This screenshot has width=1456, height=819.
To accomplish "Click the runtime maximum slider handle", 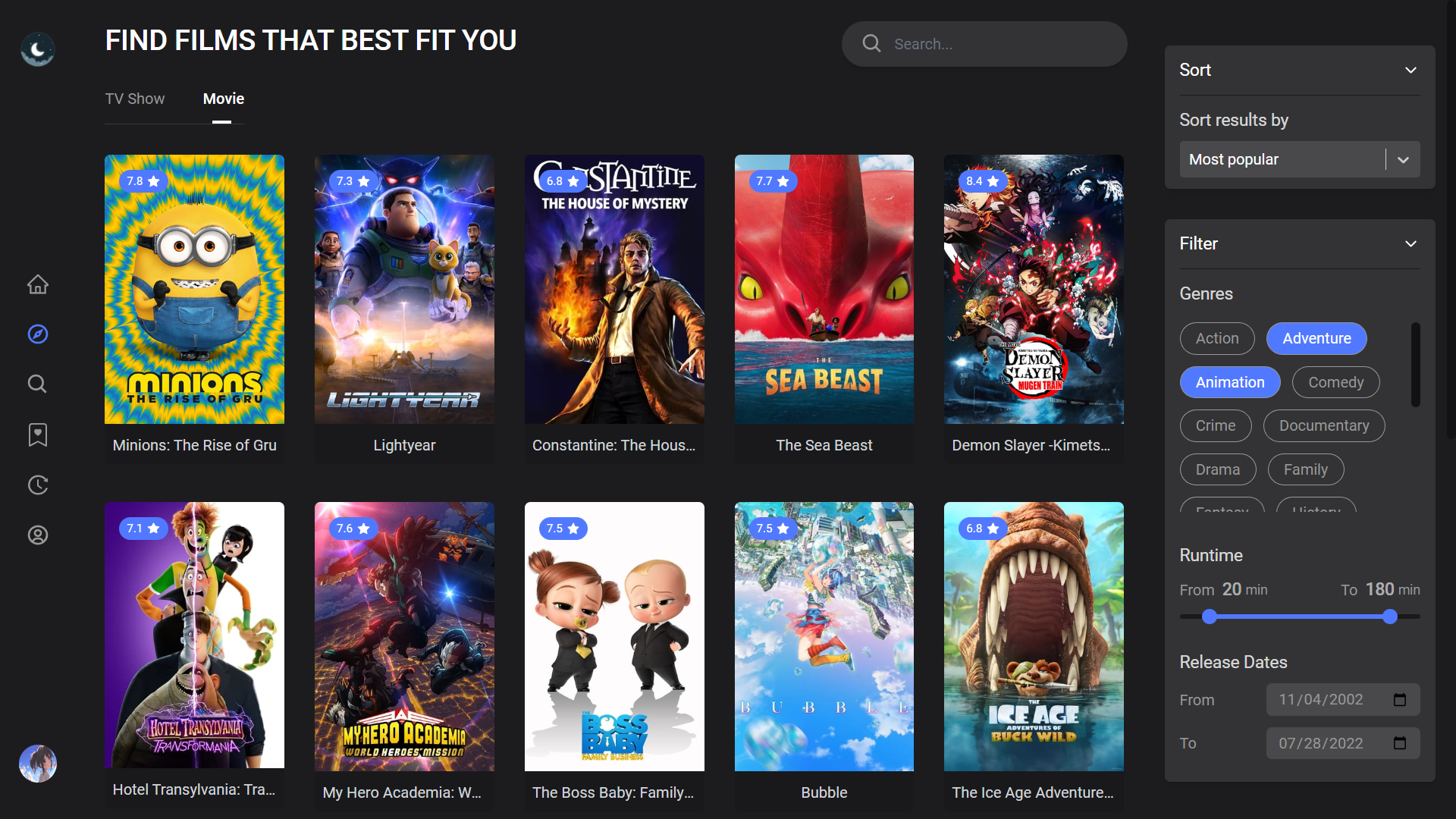I will (1390, 617).
